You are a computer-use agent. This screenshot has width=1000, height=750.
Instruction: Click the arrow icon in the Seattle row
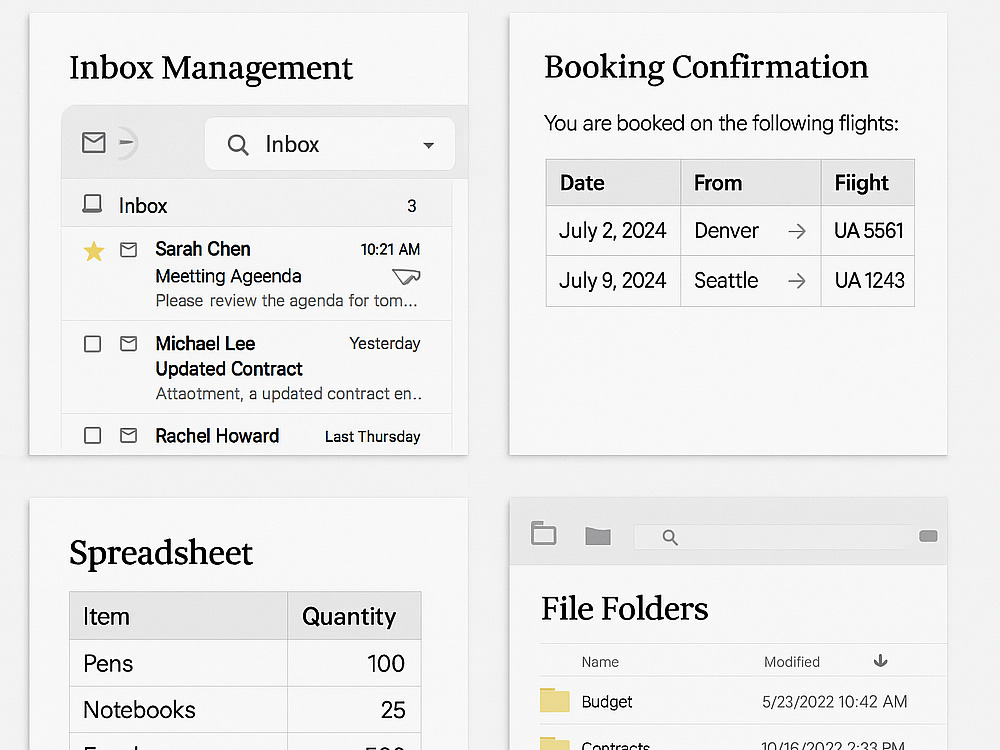(x=797, y=281)
